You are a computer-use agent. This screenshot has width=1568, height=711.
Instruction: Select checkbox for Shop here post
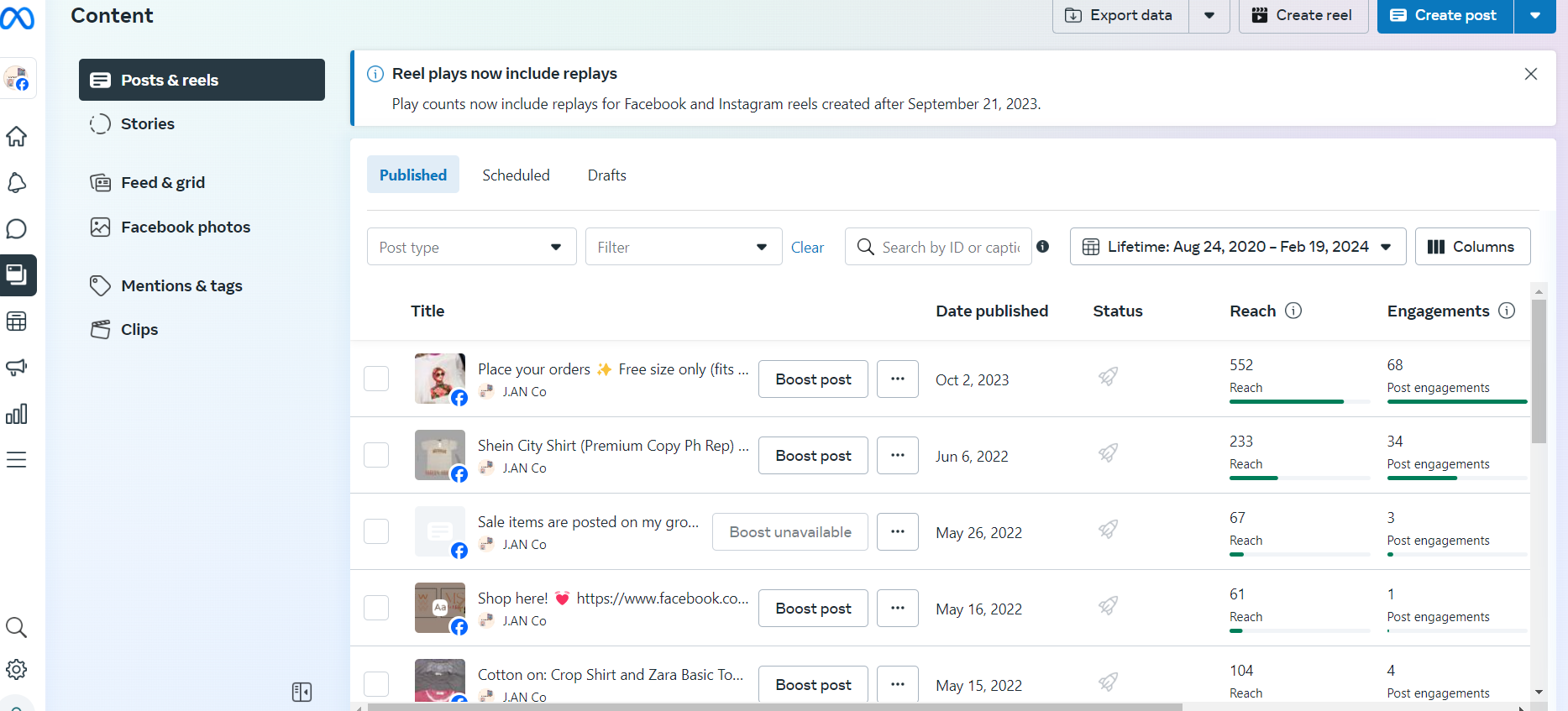(376, 608)
